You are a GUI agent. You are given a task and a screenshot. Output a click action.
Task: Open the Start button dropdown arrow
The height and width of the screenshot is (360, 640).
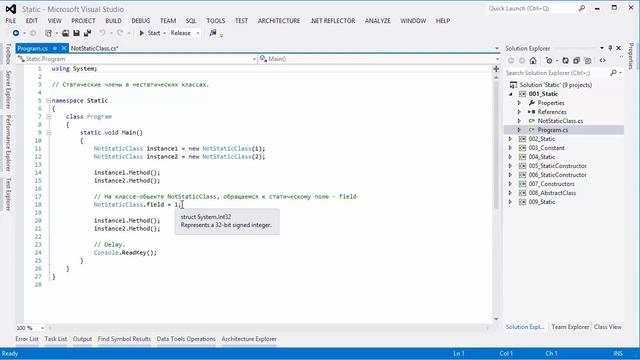tap(164, 33)
